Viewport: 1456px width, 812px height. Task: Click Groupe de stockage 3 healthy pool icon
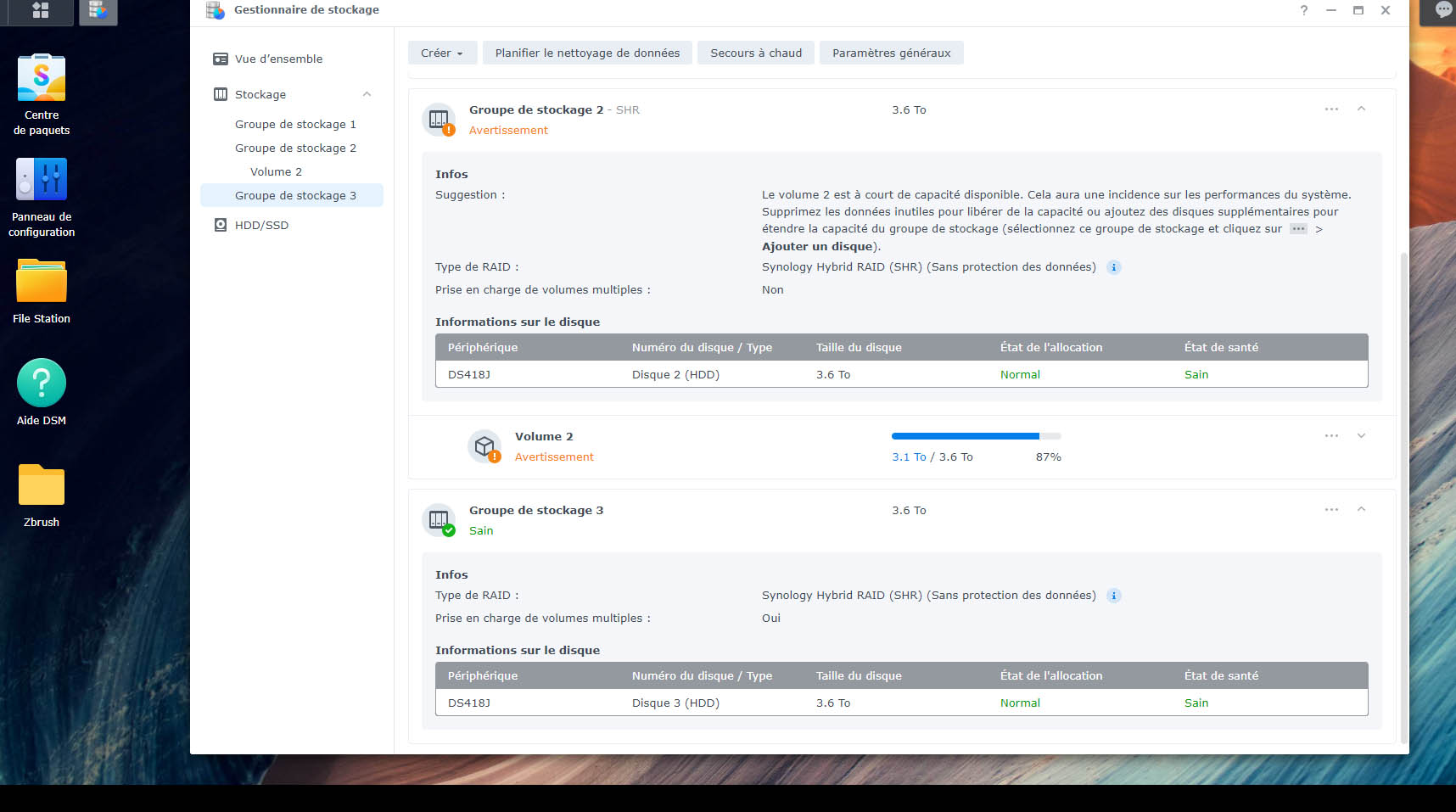(x=440, y=520)
